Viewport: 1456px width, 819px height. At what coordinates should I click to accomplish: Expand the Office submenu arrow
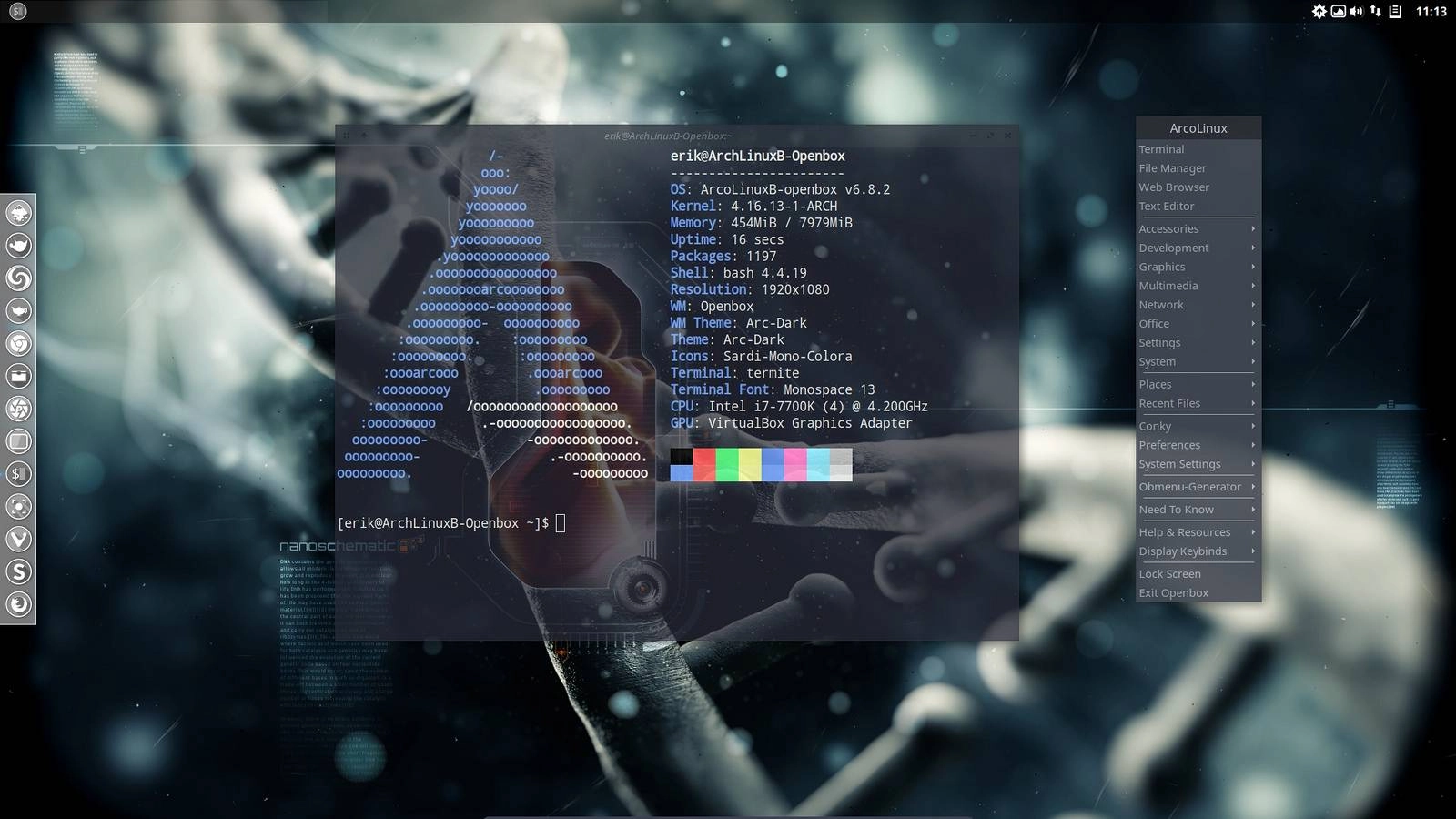click(x=1253, y=324)
